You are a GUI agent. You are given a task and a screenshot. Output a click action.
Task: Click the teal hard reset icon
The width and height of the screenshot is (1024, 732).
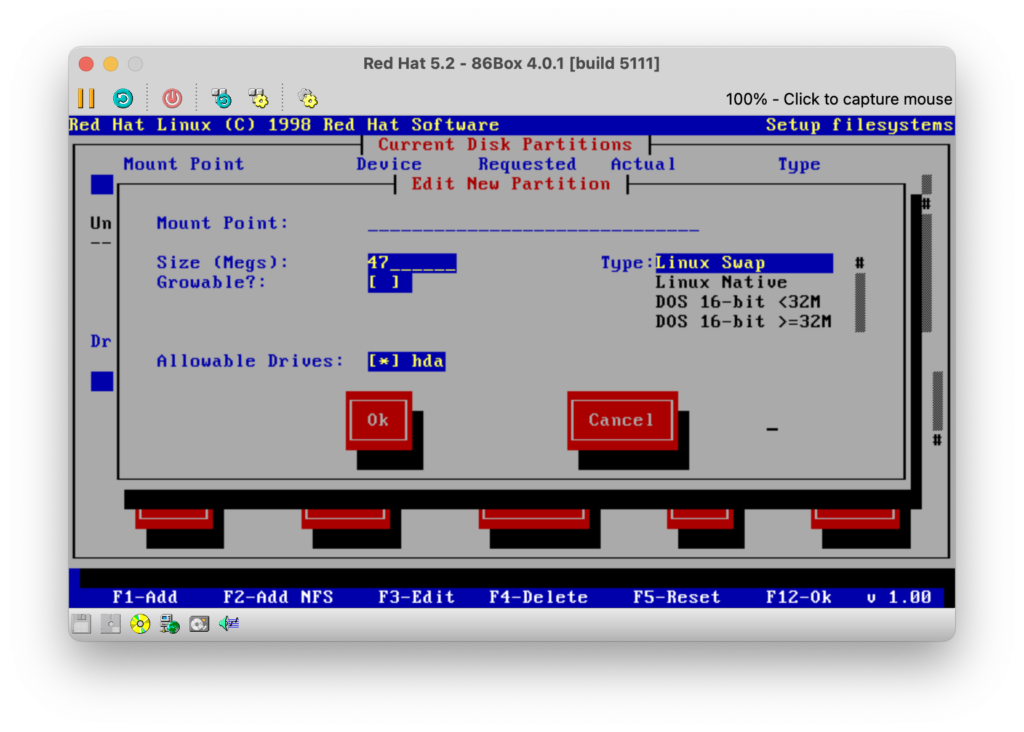(123, 99)
